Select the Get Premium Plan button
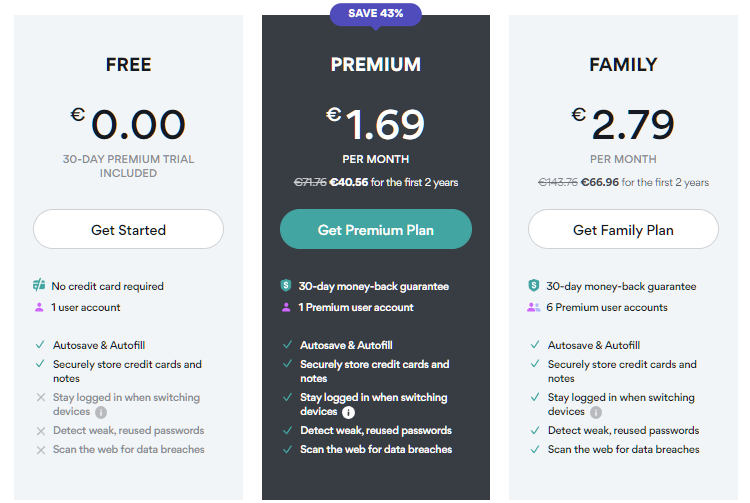Image resolution: width=750 pixels, height=503 pixels. pos(376,229)
